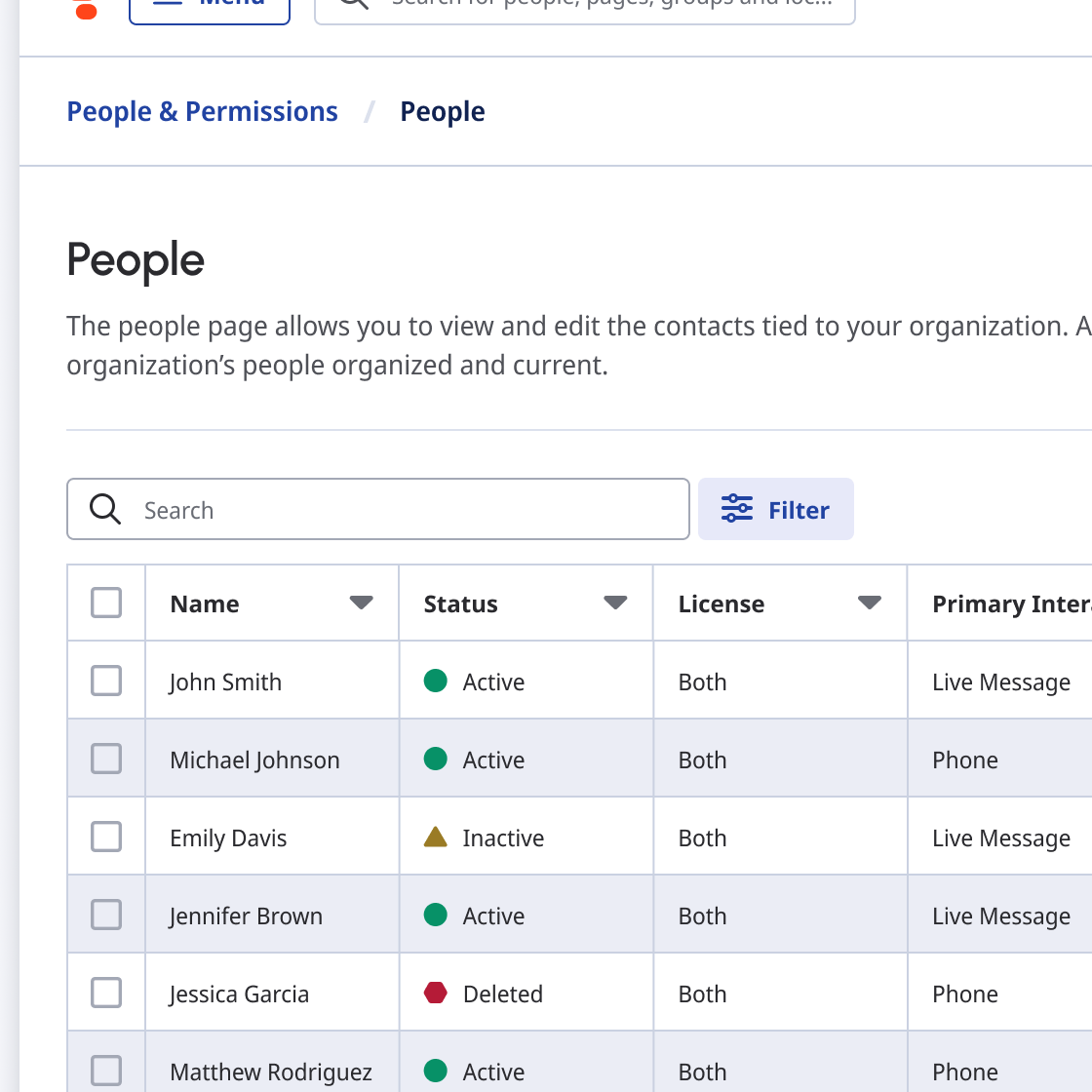The width and height of the screenshot is (1092, 1092).
Task: Check the box for Jennifer Brown
Action: [106, 915]
